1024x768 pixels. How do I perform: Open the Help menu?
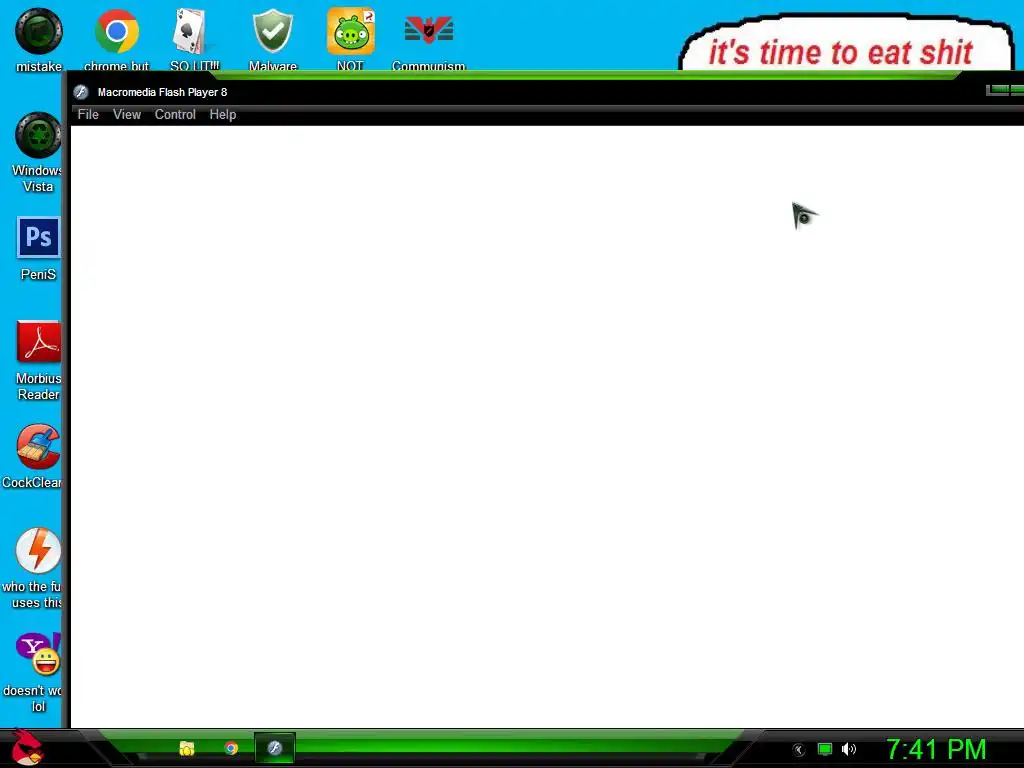click(x=223, y=114)
